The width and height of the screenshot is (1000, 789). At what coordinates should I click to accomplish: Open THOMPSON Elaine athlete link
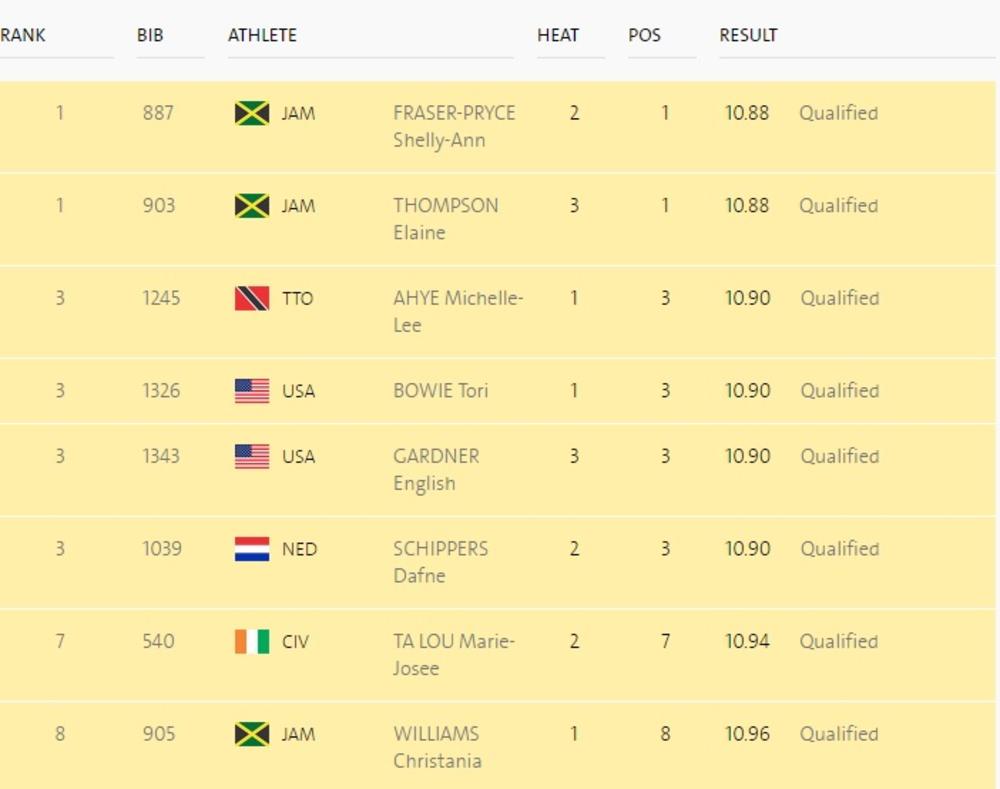pyautogui.click(x=445, y=218)
